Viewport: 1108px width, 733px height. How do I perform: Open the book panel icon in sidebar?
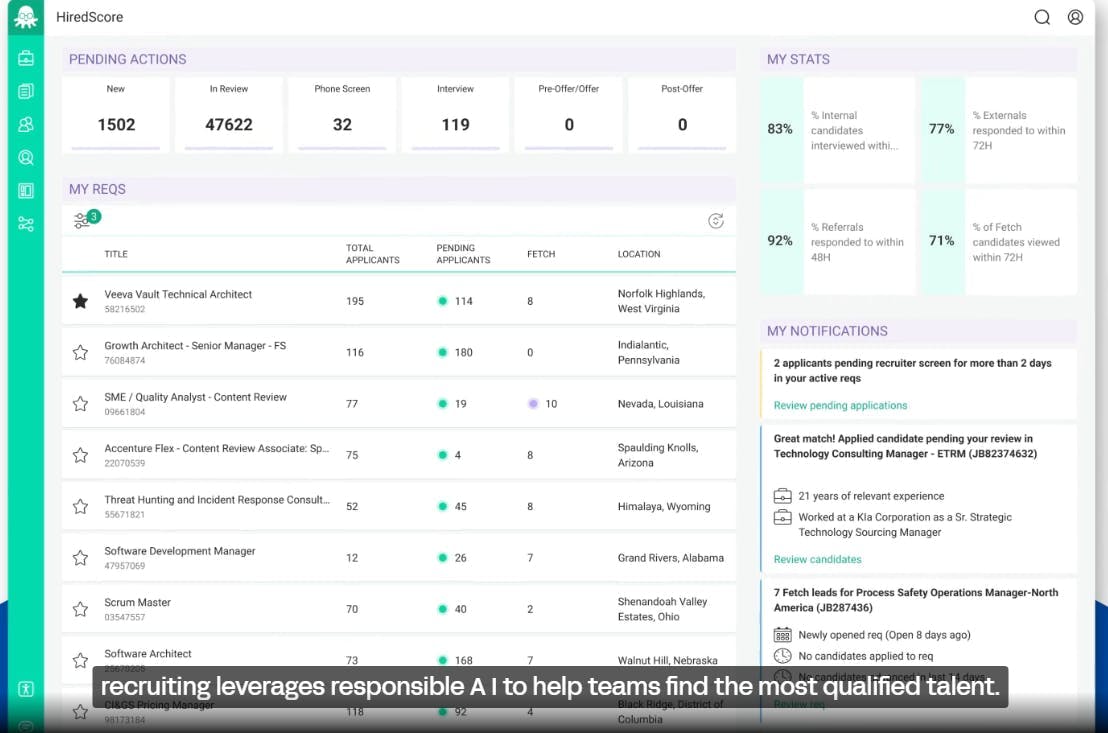(x=25, y=191)
